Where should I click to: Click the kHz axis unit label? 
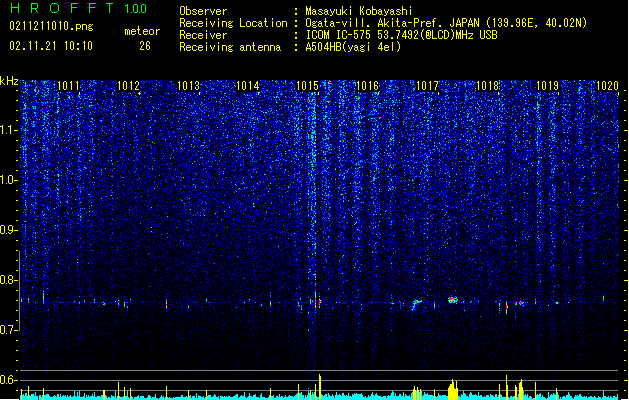click(x=9, y=81)
